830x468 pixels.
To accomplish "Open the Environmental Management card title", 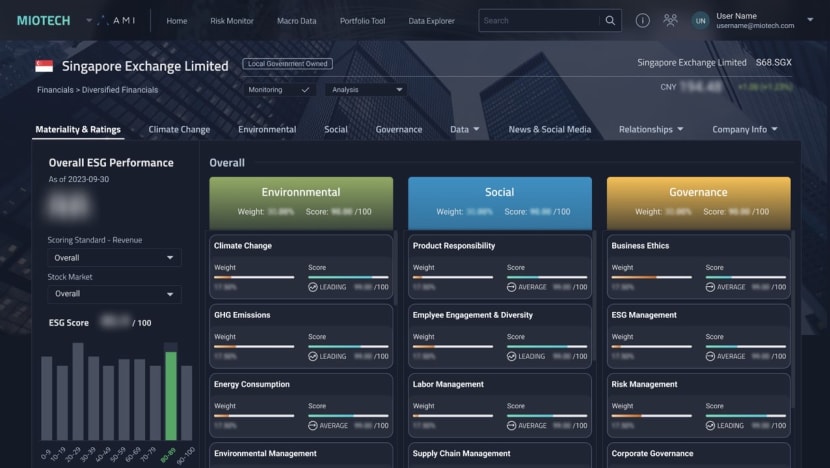I will click(265, 454).
